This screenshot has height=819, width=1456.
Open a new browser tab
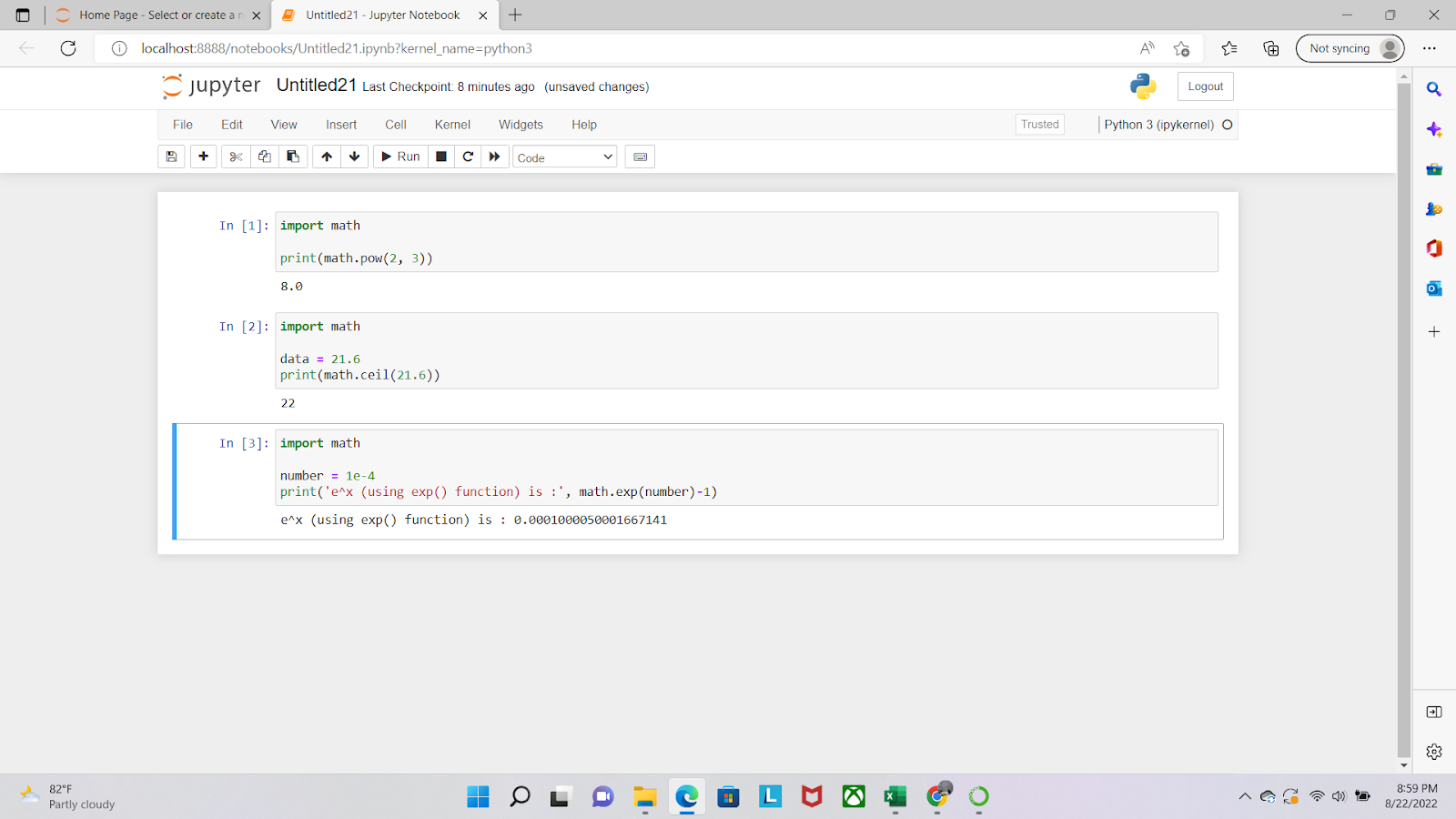pos(515,15)
